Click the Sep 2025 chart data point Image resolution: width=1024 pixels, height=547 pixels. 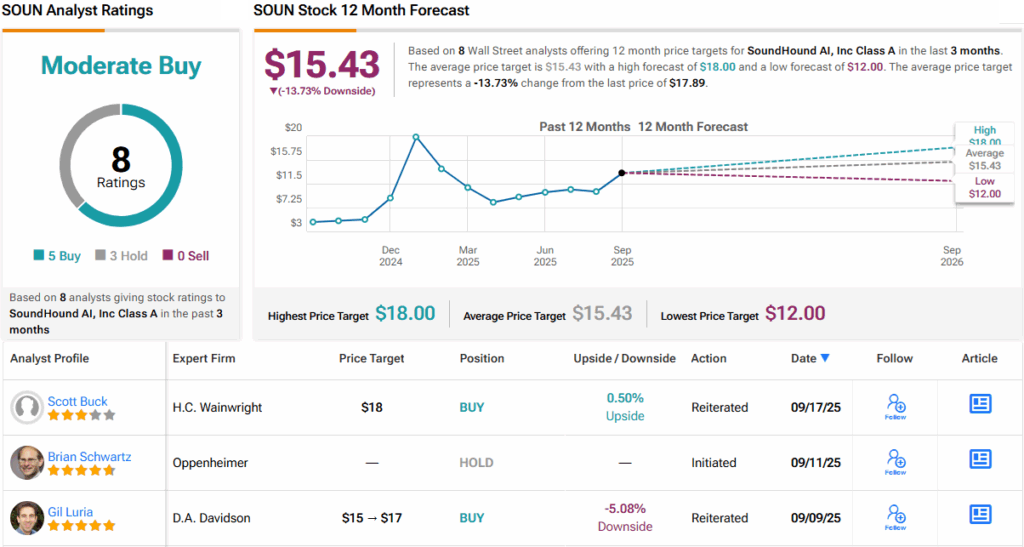622,173
